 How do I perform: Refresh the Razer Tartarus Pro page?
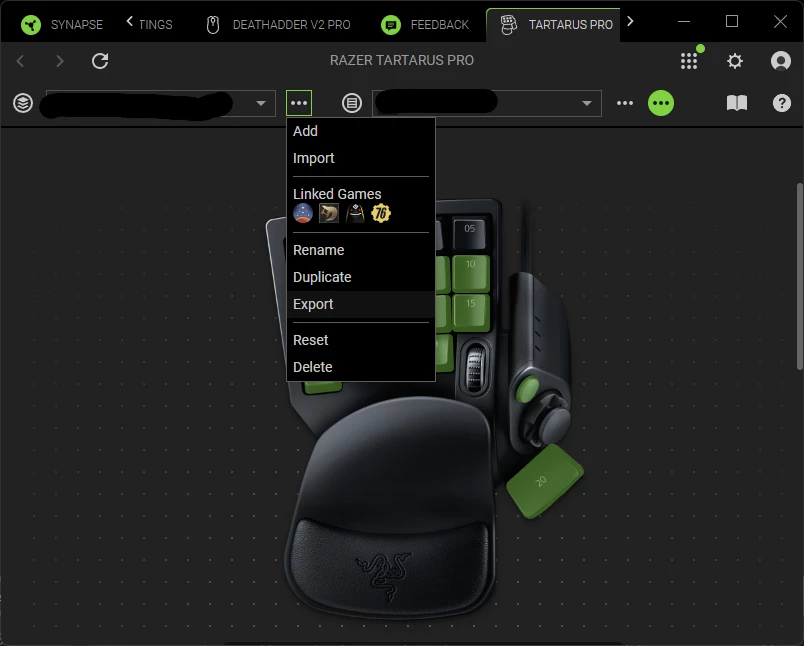(x=100, y=61)
